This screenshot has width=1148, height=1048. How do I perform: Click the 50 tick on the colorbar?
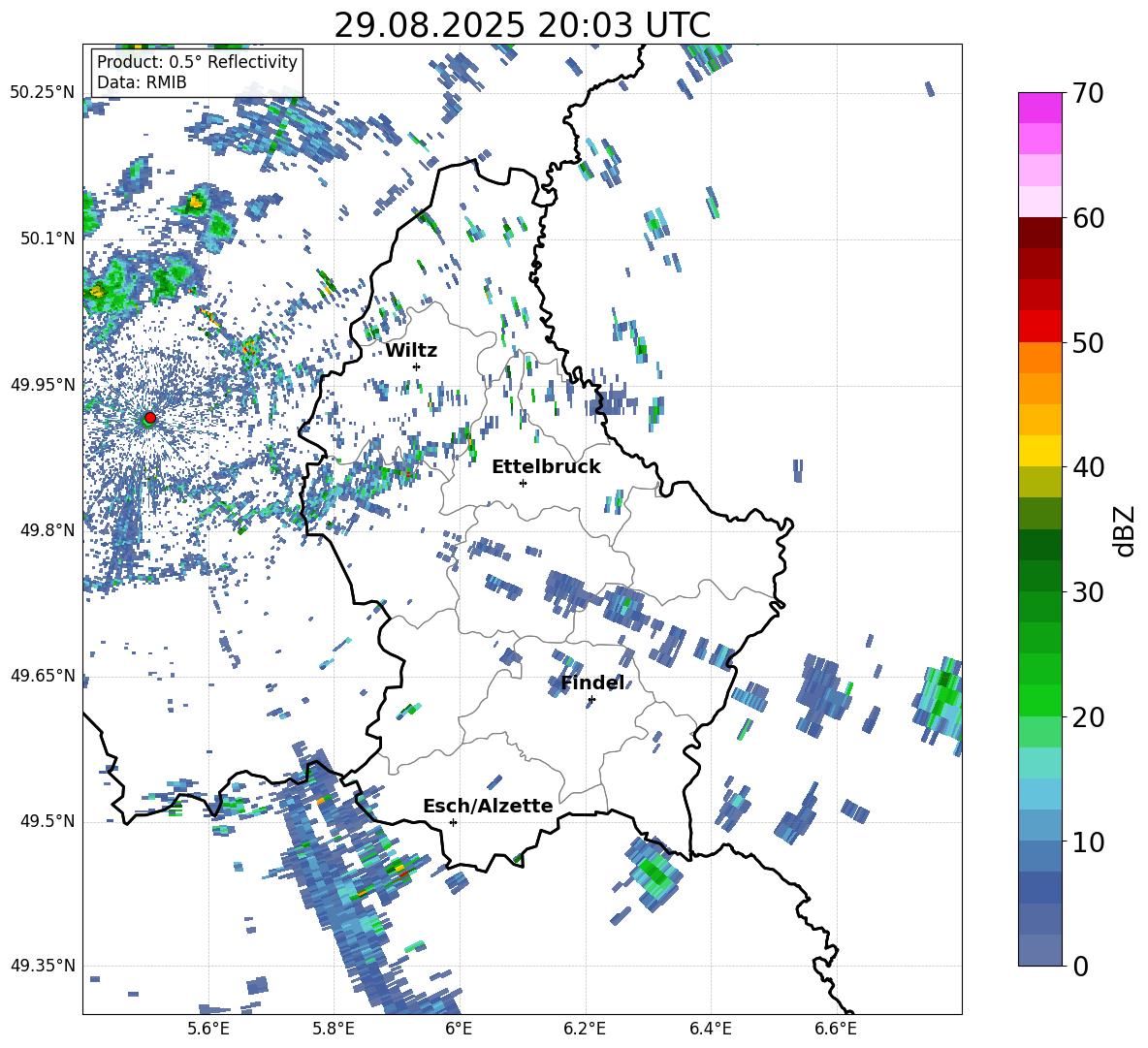pos(1088,342)
